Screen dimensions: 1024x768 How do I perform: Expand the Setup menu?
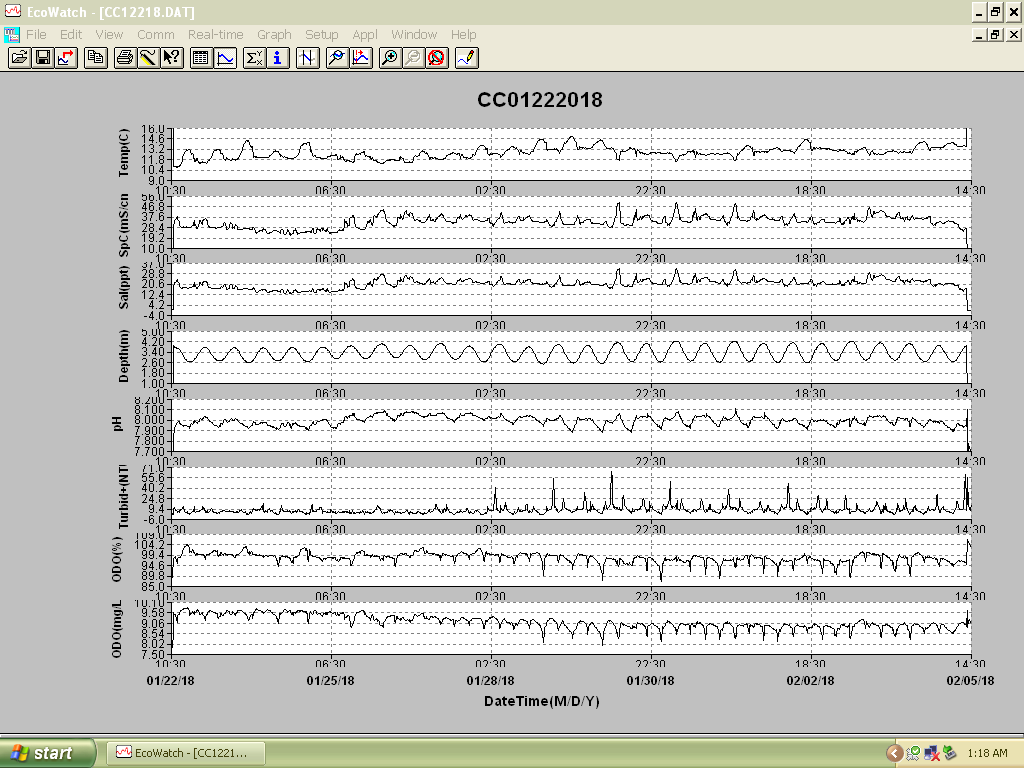[x=322, y=35]
